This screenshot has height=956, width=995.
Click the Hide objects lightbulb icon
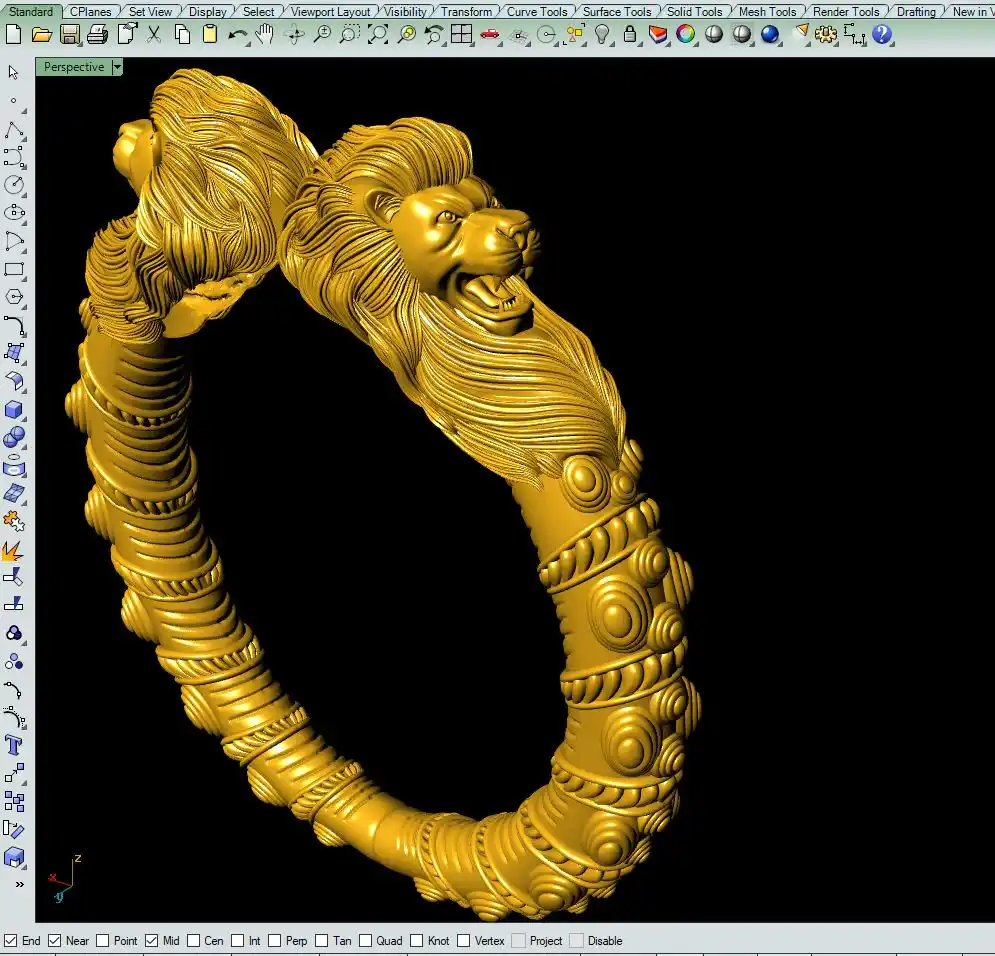[602, 35]
